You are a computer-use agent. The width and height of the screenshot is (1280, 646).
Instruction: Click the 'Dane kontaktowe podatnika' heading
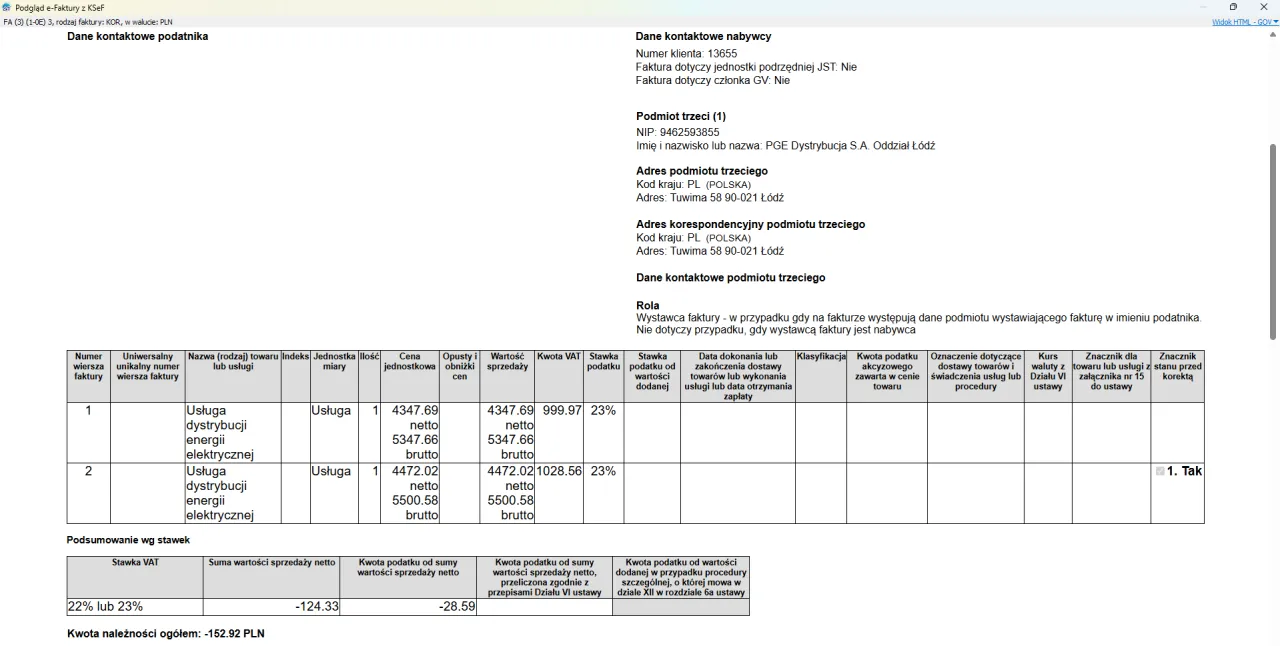coord(138,37)
